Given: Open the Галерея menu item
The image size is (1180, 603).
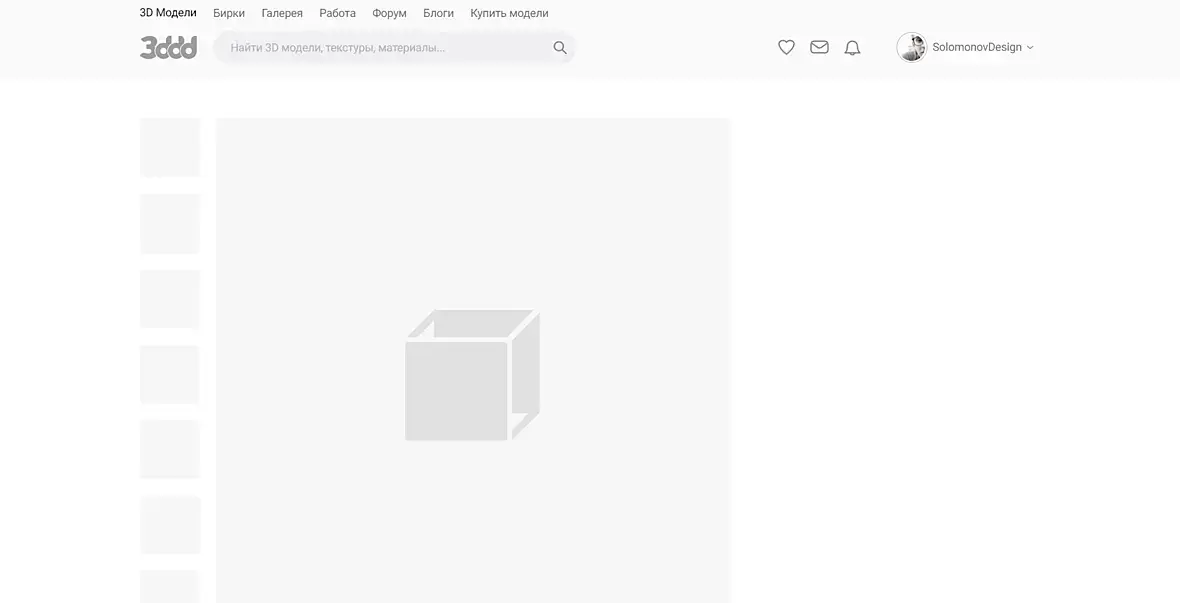Looking at the screenshot, I should coord(282,13).
